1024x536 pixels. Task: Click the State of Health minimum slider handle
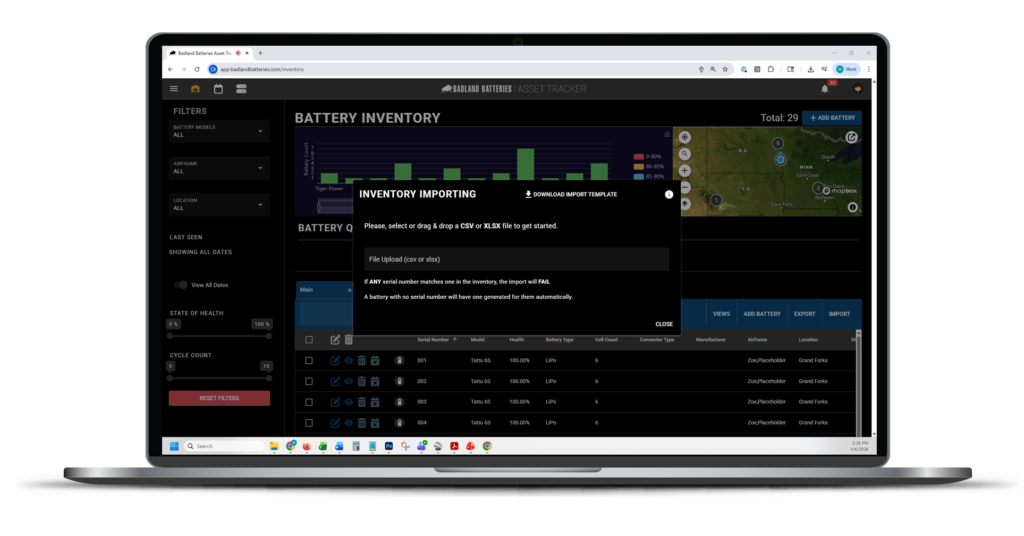pyautogui.click(x=170, y=336)
